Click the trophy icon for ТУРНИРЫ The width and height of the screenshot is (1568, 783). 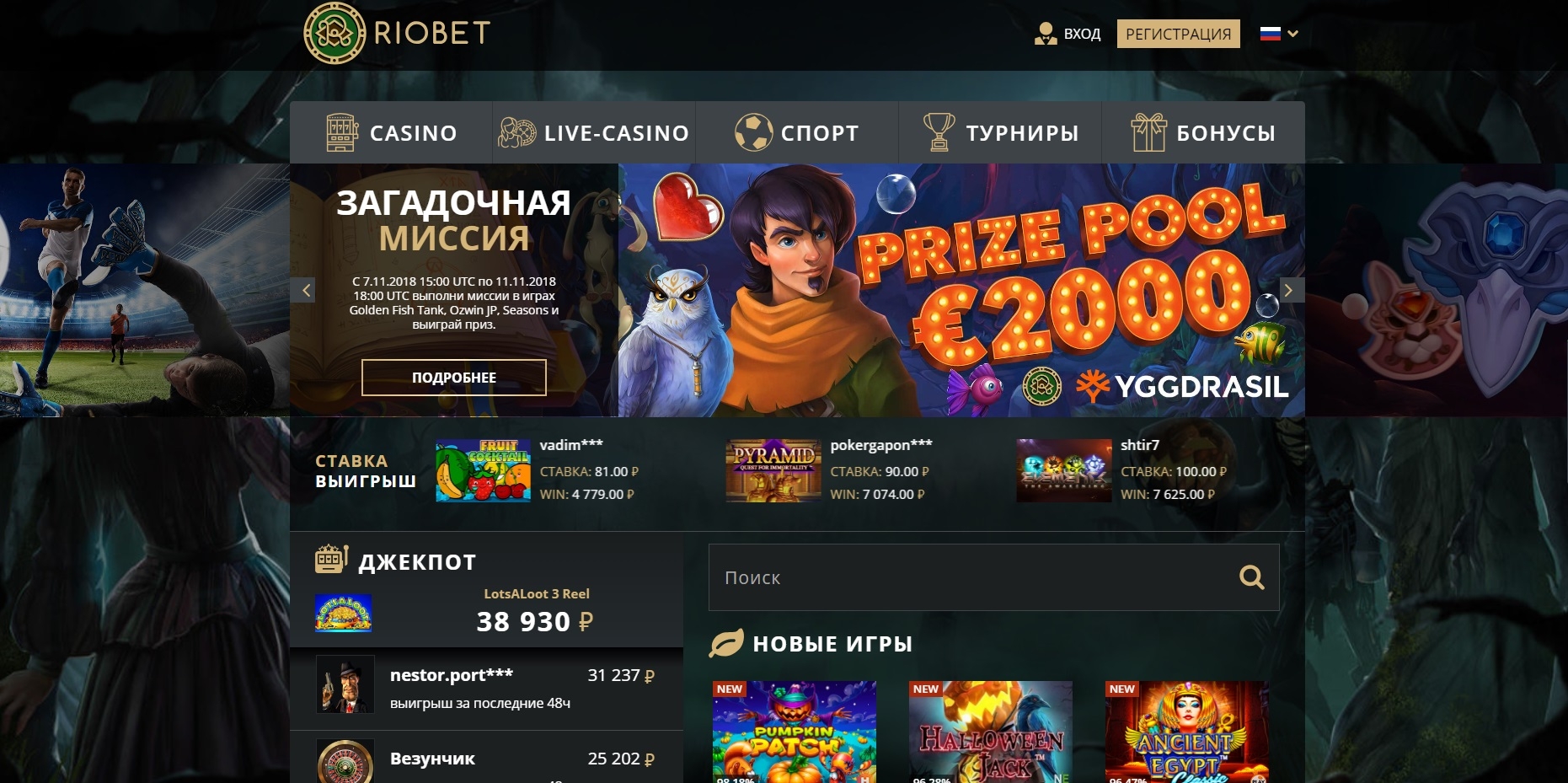click(x=939, y=132)
